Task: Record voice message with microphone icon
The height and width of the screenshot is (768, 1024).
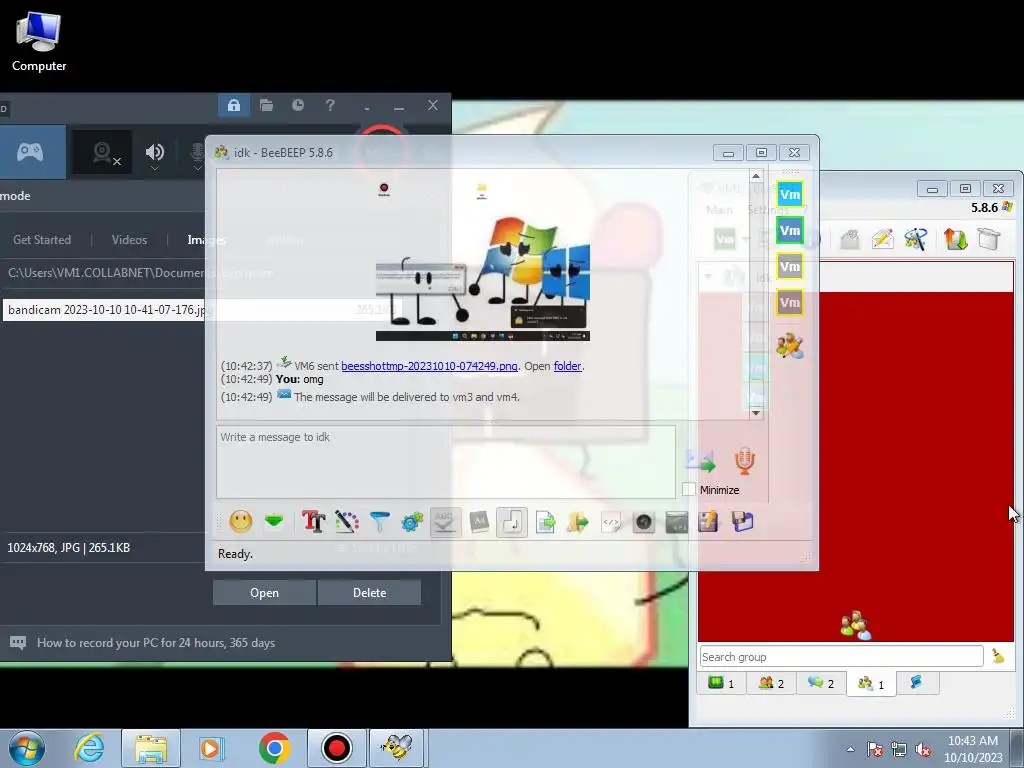Action: [744, 461]
